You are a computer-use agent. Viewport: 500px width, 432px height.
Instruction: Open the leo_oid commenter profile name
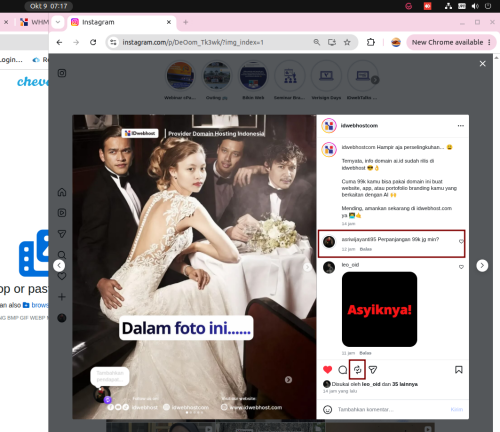(x=350, y=265)
